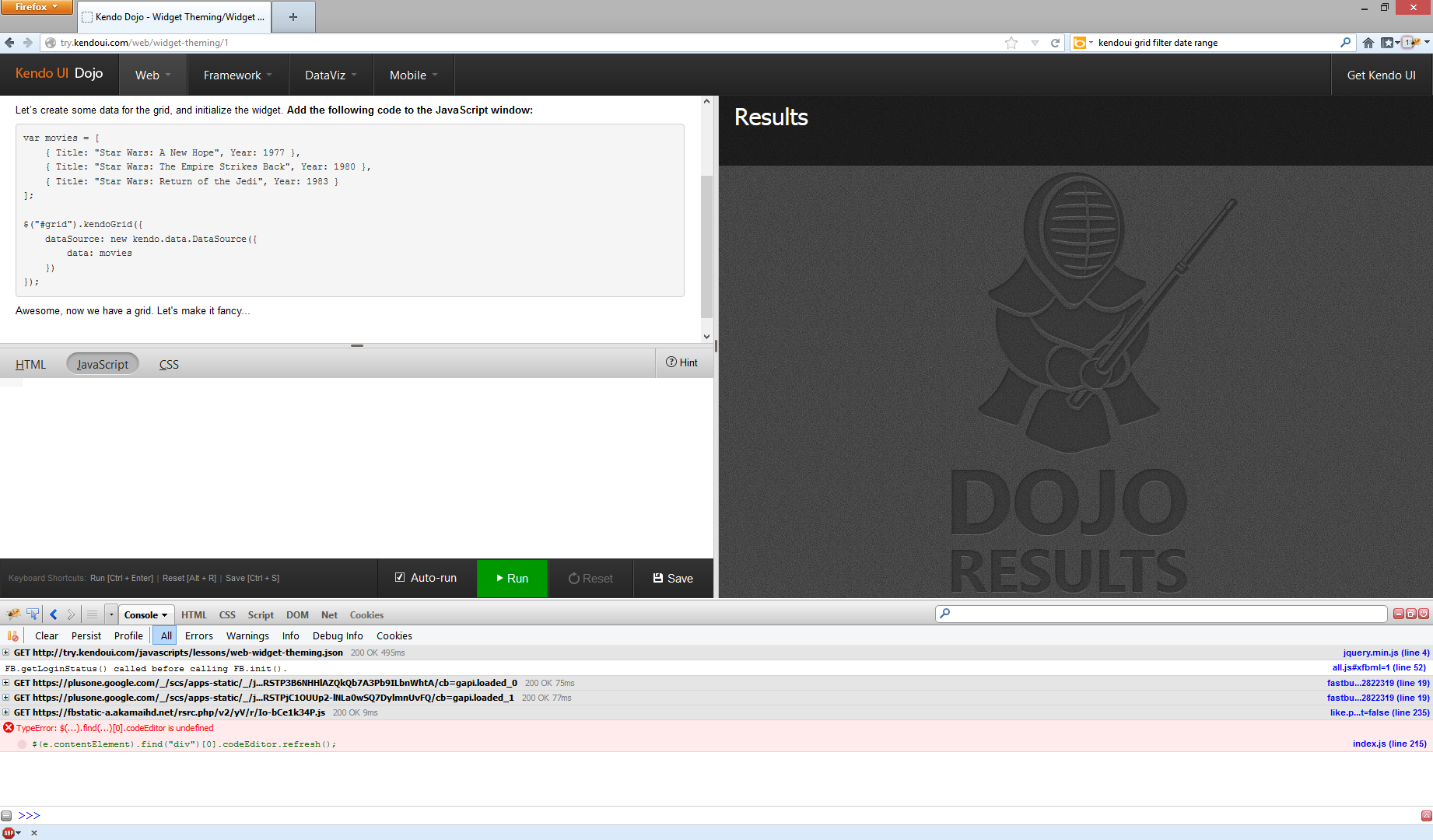
Task: Expand the Framework navigation dropdown
Action: (x=238, y=75)
